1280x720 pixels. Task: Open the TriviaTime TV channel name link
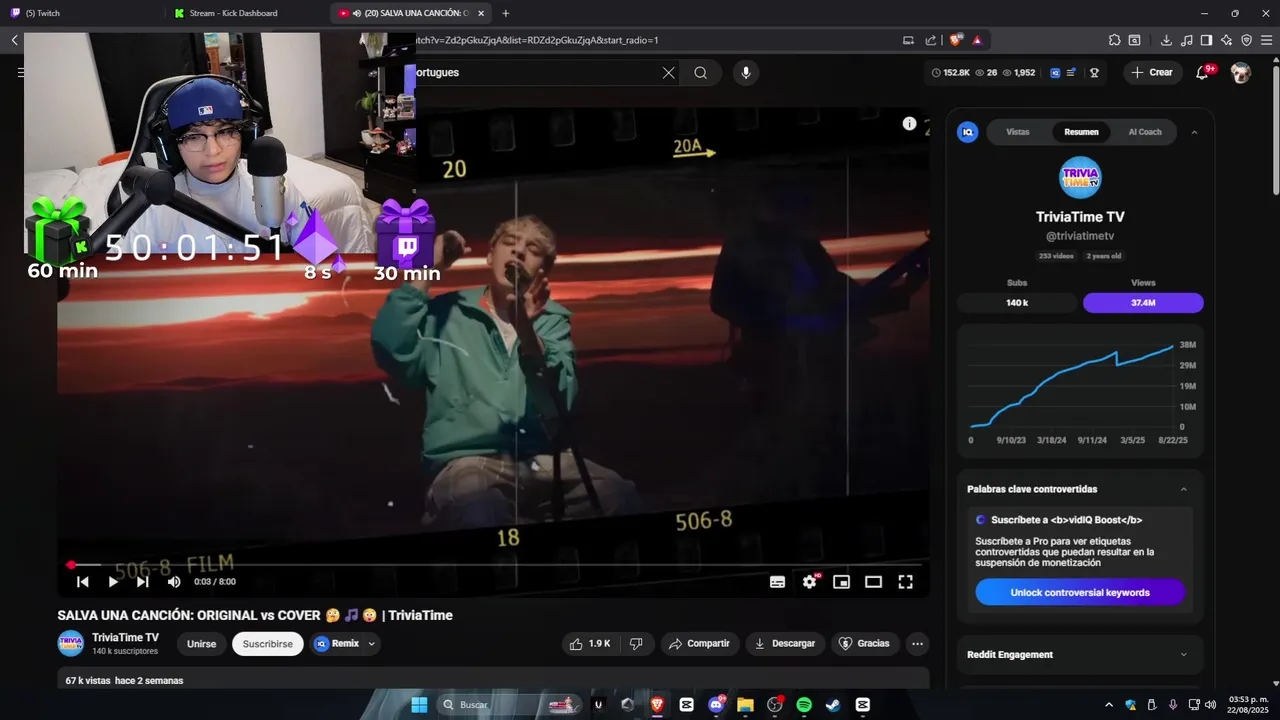[125, 638]
